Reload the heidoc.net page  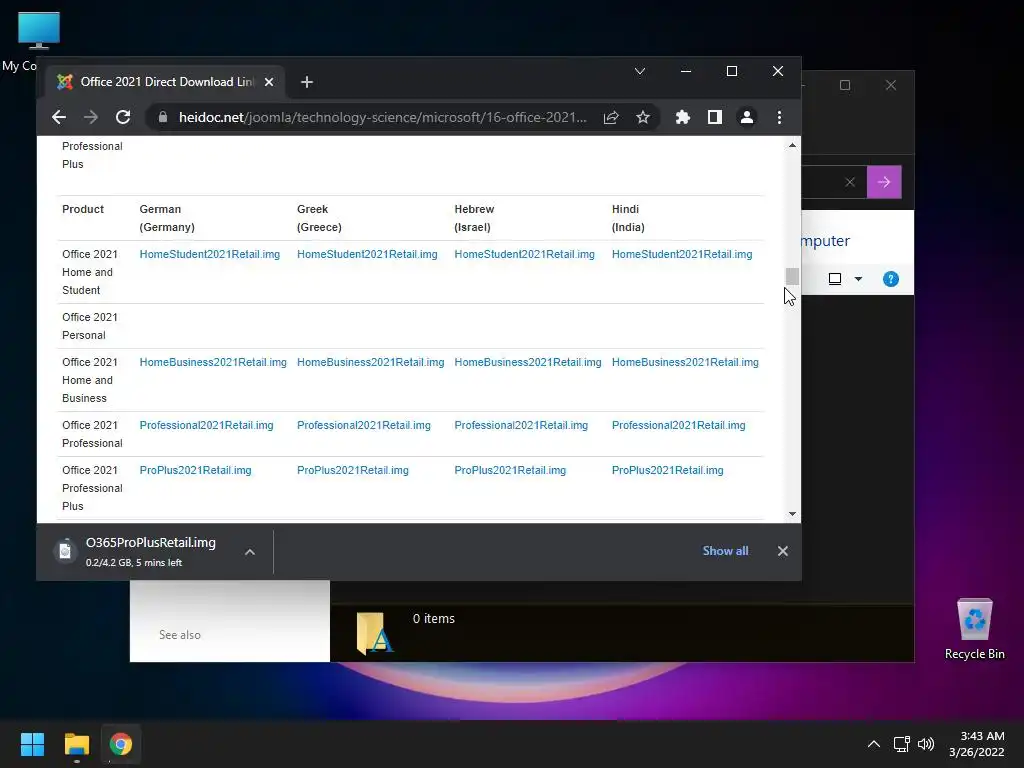click(x=123, y=118)
